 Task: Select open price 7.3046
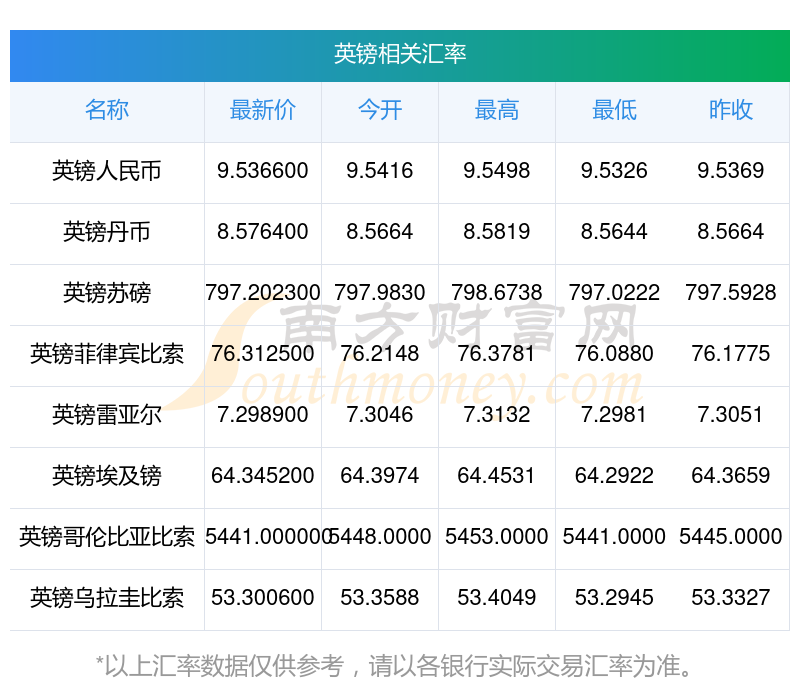pyautogui.click(x=380, y=414)
